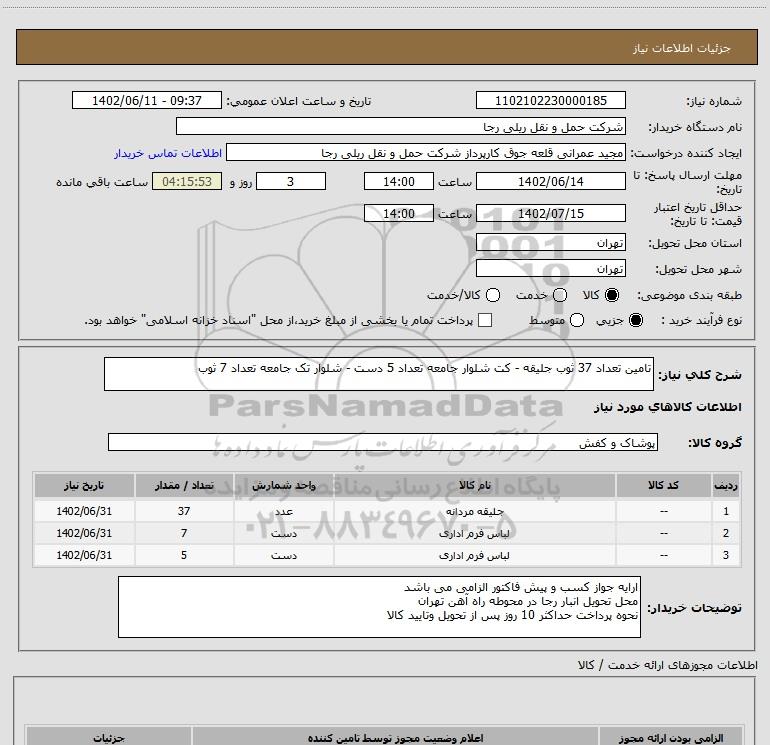The height and width of the screenshot is (745, 770).
Task: Click the request creator field مجید عمرانی
Action: (x=426, y=152)
